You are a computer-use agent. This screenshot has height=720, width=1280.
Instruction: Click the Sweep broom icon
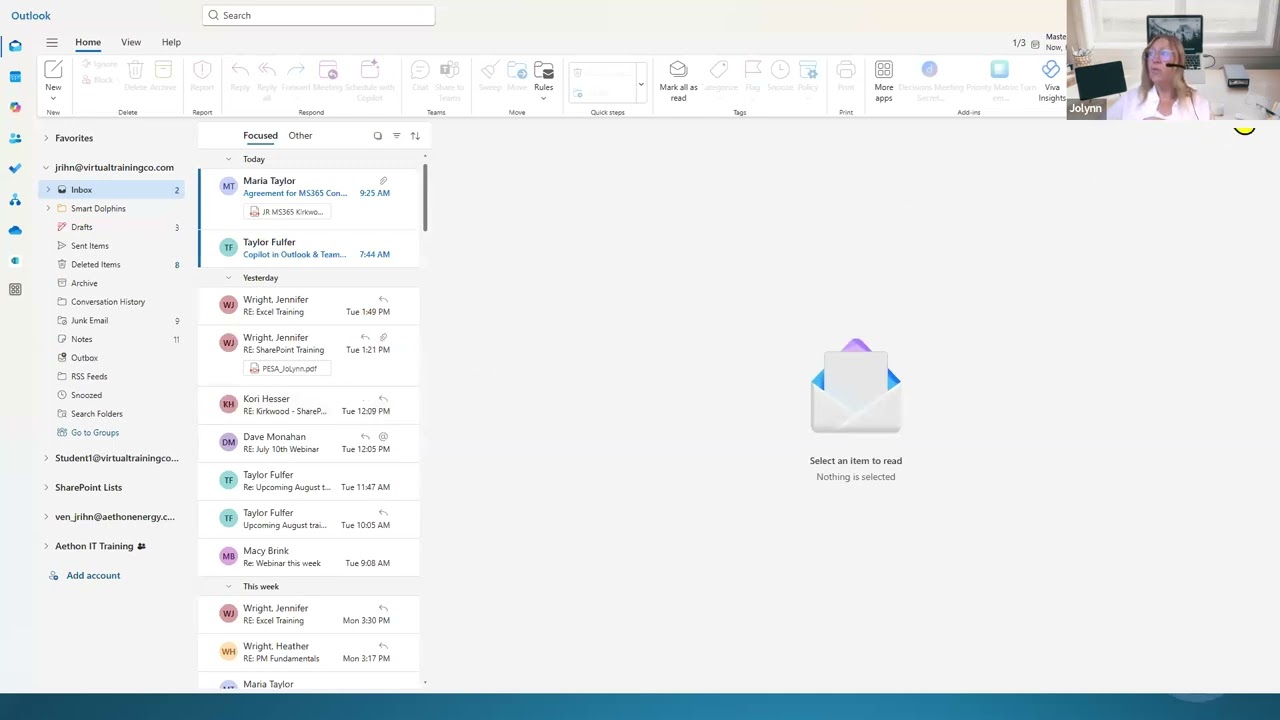(x=489, y=70)
